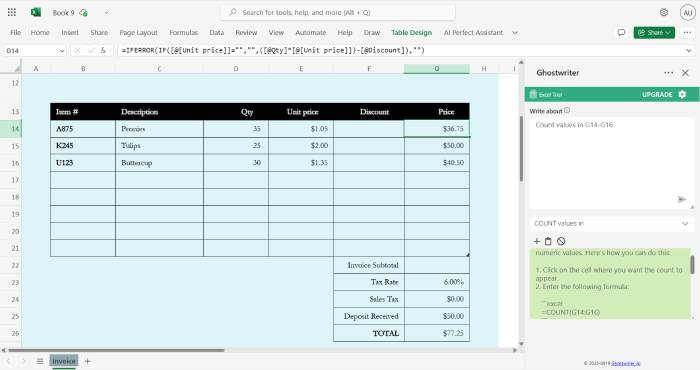Open the Ghostwriter.ai footer link
700x370 pixels.
pyautogui.click(x=626, y=363)
